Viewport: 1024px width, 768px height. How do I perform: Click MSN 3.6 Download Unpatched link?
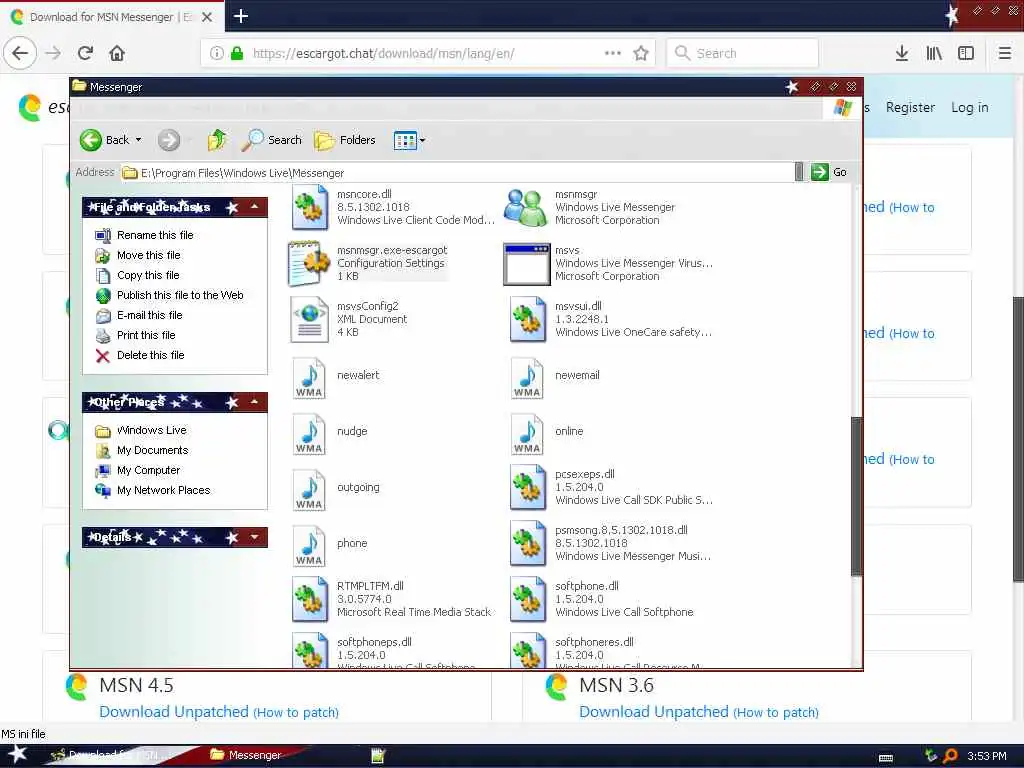tap(654, 712)
